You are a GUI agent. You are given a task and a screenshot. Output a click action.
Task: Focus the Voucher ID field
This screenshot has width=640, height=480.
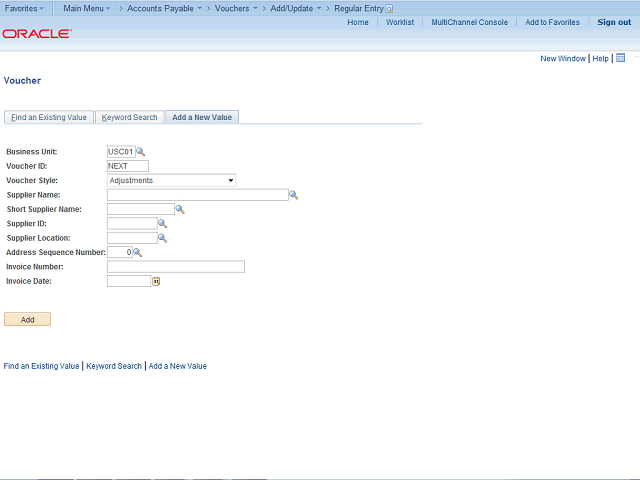click(x=128, y=166)
